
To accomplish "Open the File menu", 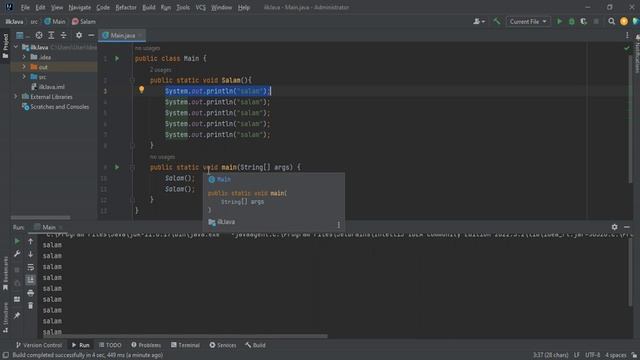I will coord(25,7).
